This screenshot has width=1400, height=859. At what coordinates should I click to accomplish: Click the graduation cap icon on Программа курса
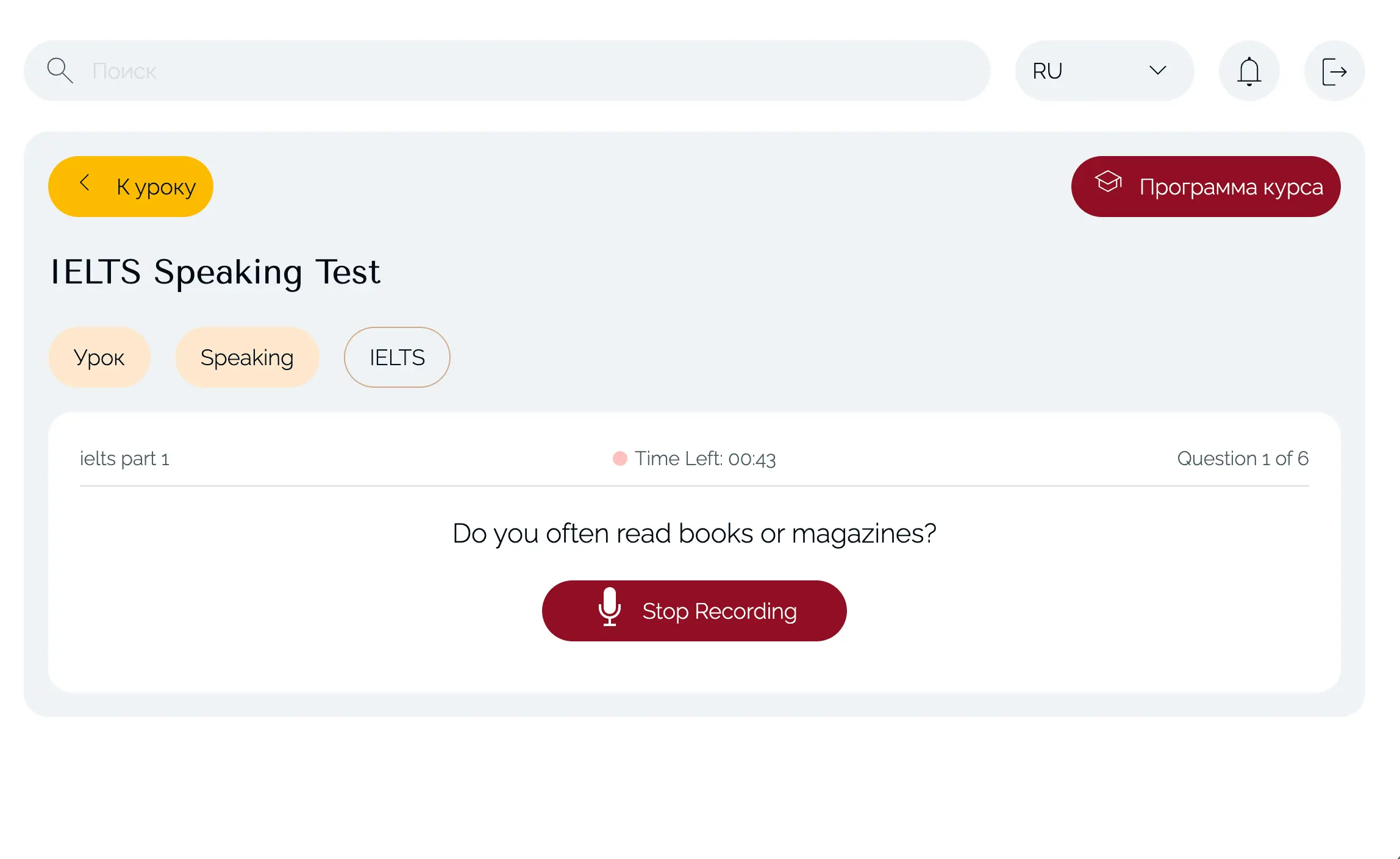point(1109,182)
